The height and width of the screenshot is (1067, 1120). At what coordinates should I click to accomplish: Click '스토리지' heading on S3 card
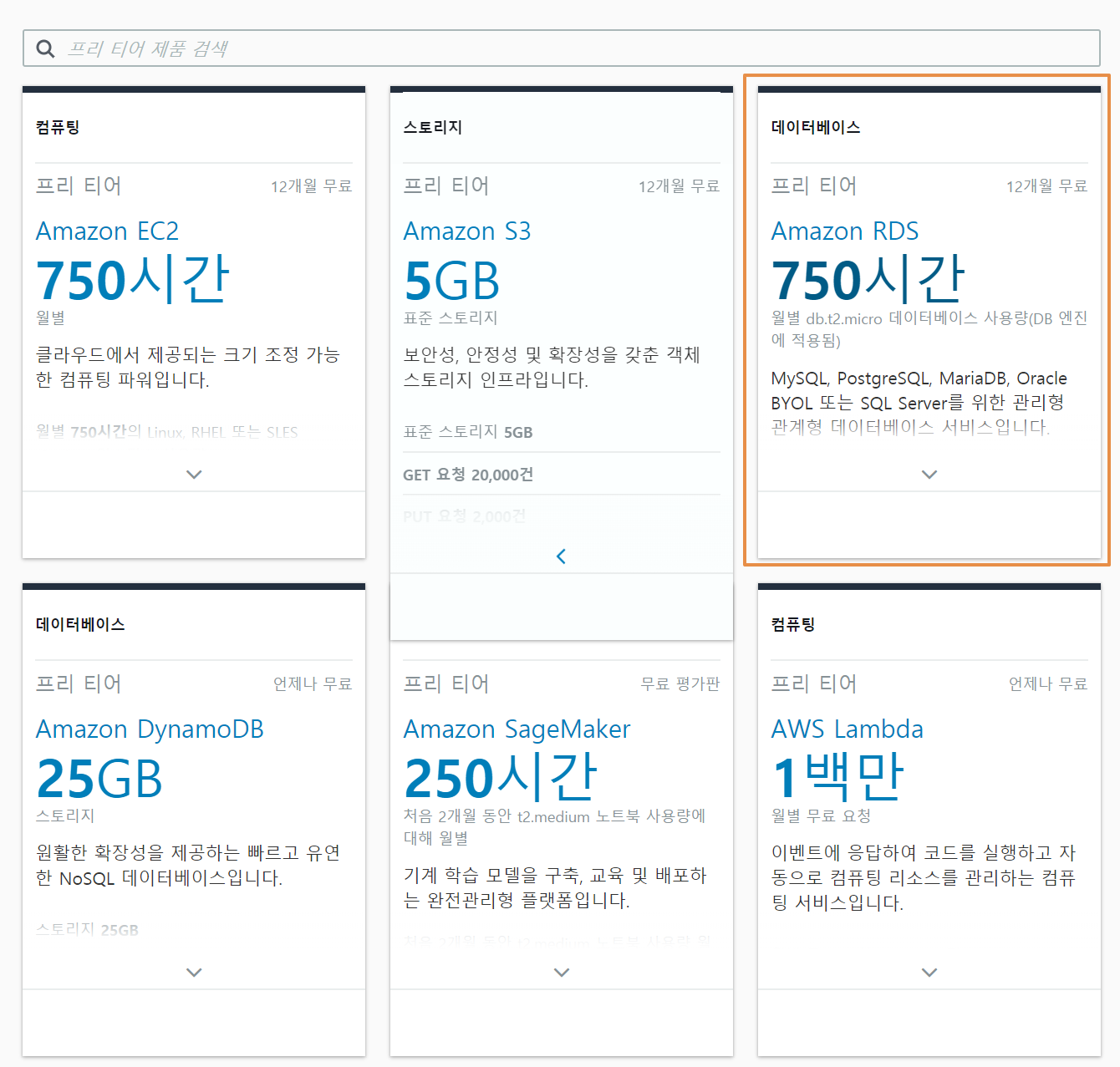[x=433, y=127]
